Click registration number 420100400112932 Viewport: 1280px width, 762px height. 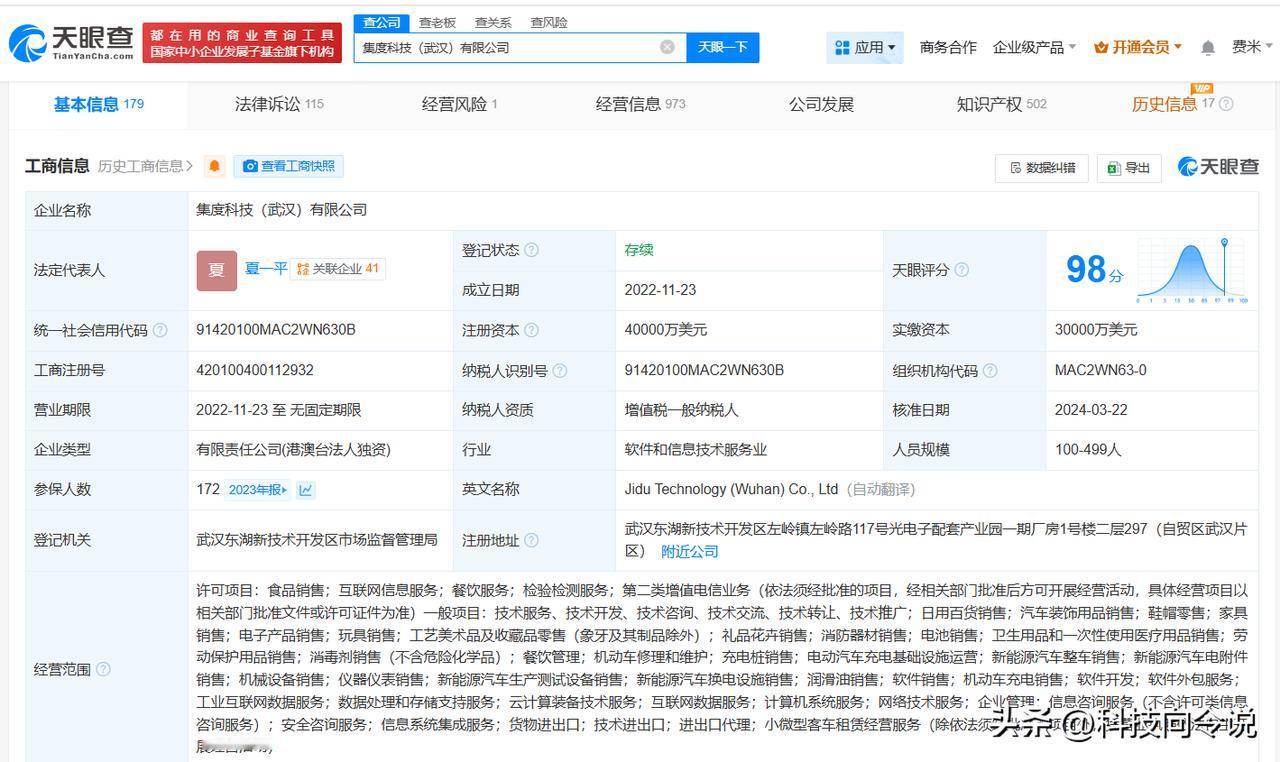point(255,370)
